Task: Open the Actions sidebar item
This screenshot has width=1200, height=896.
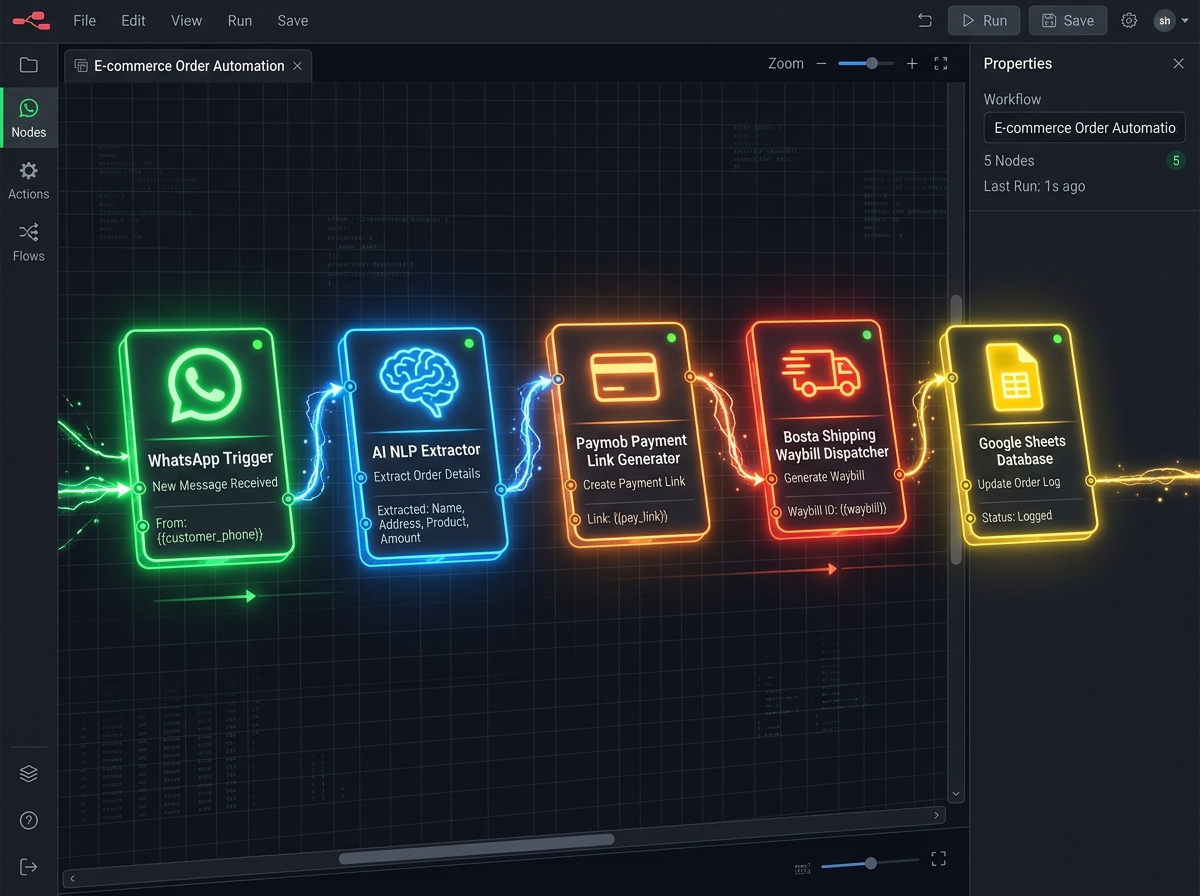Action: (x=29, y=180)
